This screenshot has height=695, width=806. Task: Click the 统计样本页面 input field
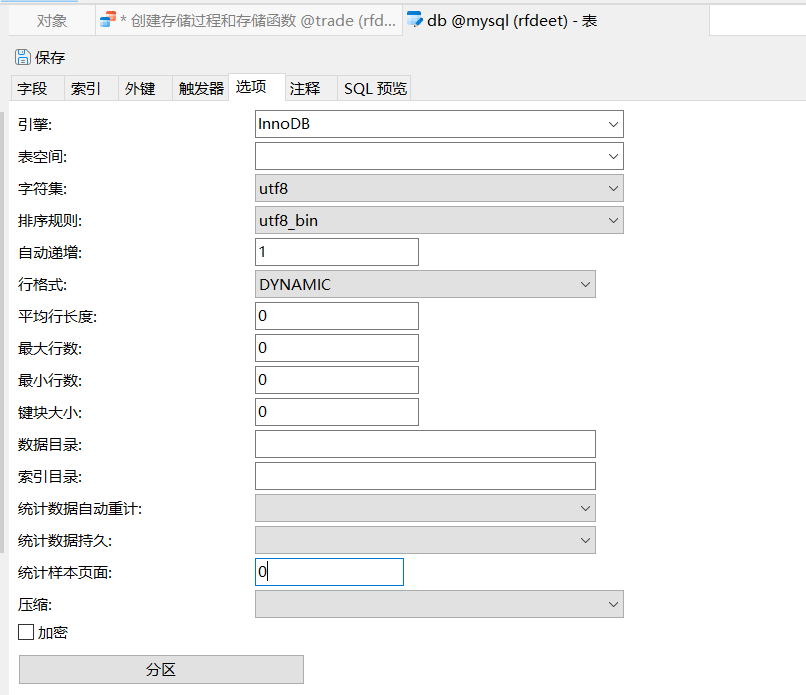[x=328, y=571]
